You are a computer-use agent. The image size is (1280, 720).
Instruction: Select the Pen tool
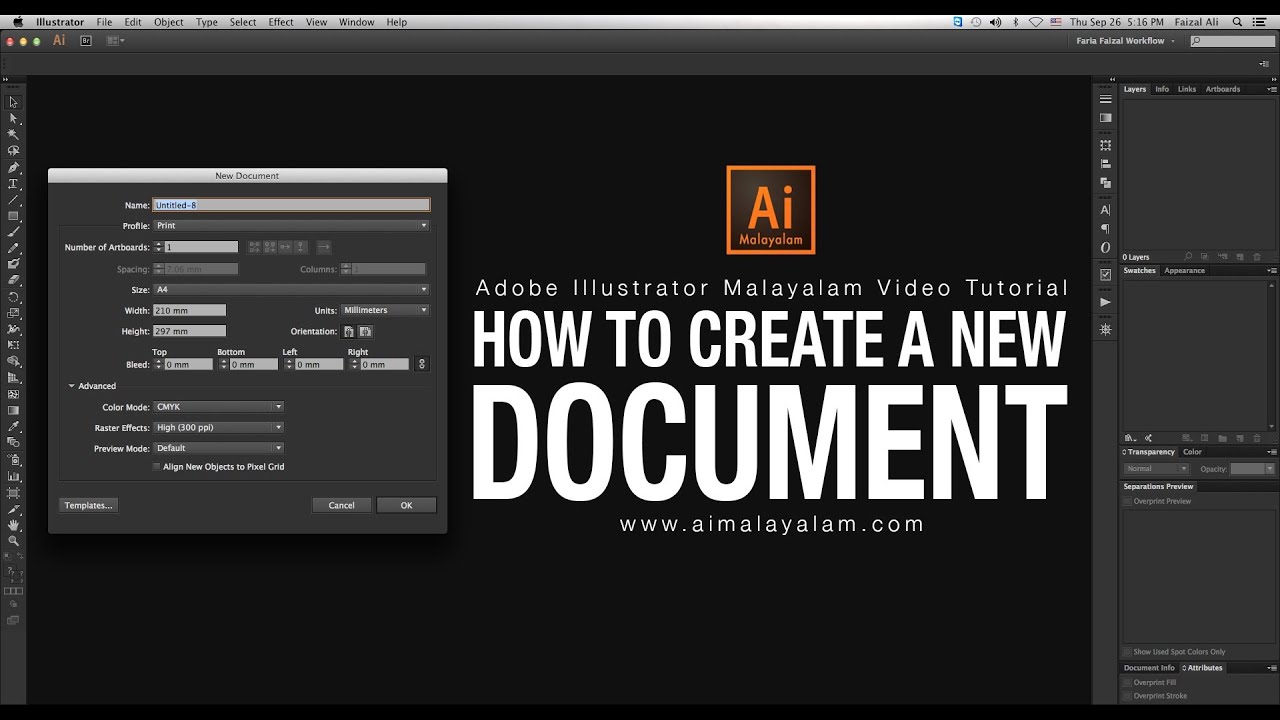13,167
